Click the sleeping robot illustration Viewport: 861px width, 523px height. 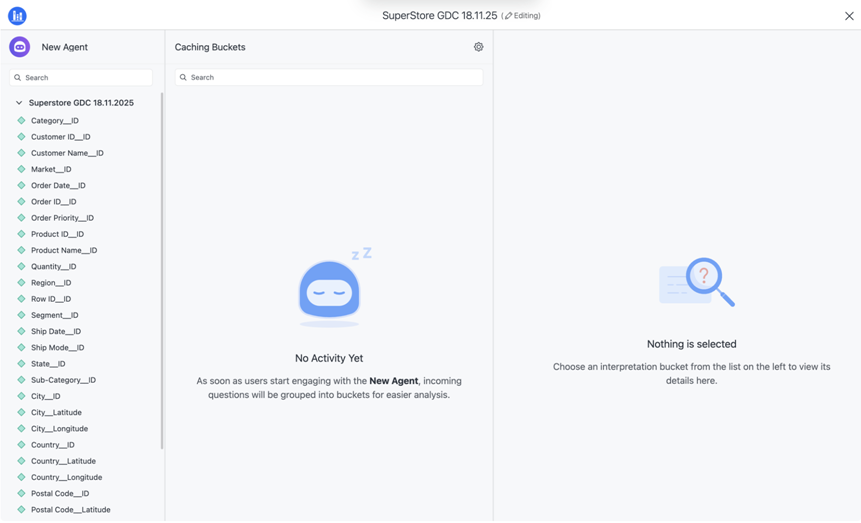pyautogui.click(x=330, y=290)
